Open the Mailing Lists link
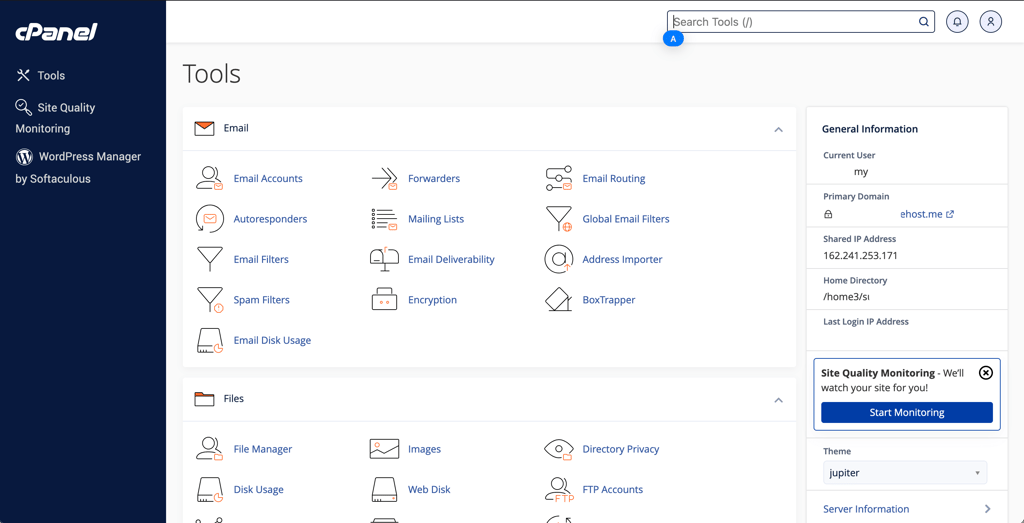The image size is (1024, 523). pyautogui.click(x=436, y=219)
